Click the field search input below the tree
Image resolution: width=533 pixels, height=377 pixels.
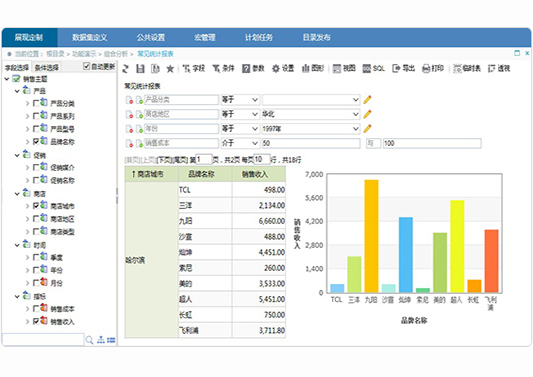(43, 340)
